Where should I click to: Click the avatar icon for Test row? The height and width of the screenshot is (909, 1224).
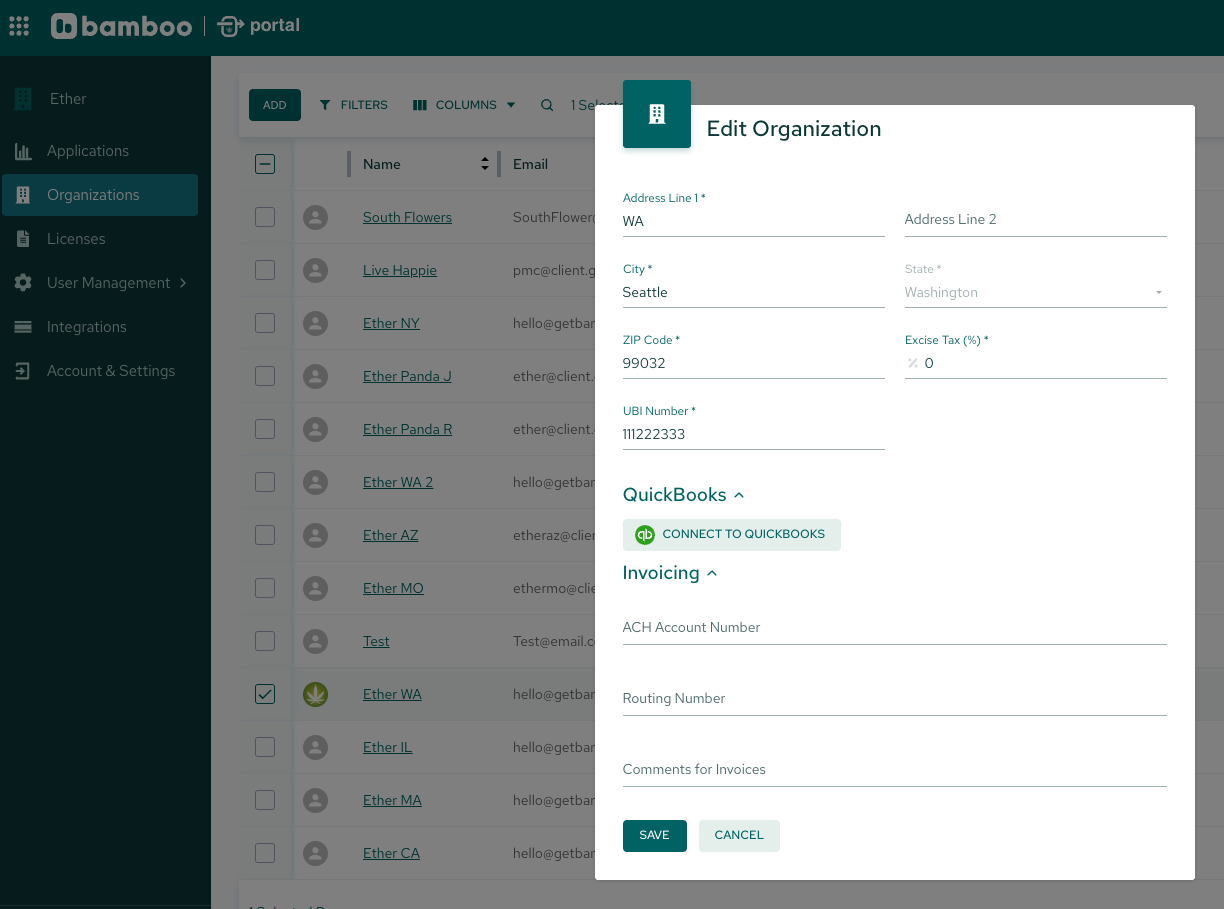click(316, 641)
